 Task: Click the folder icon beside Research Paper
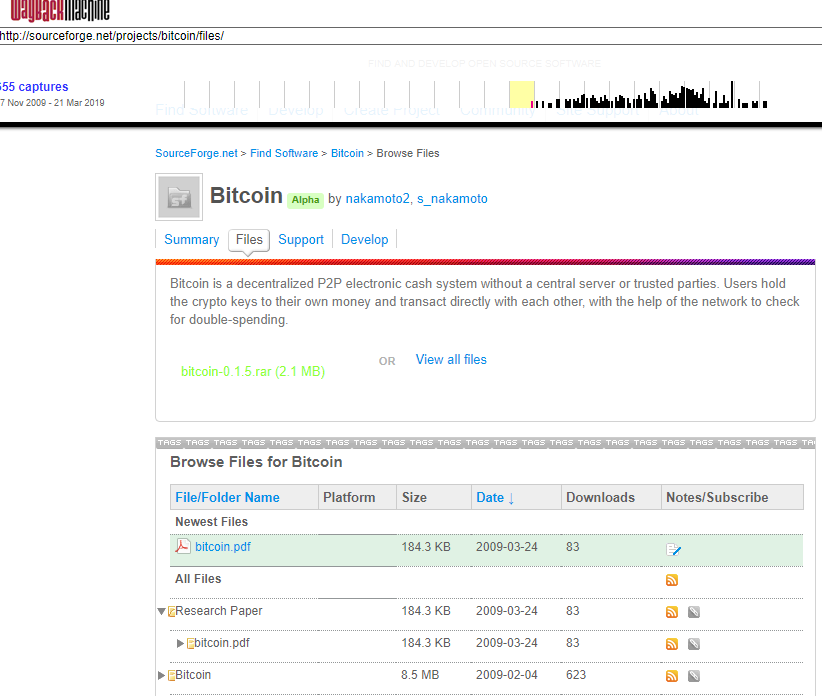click(171, 612)
